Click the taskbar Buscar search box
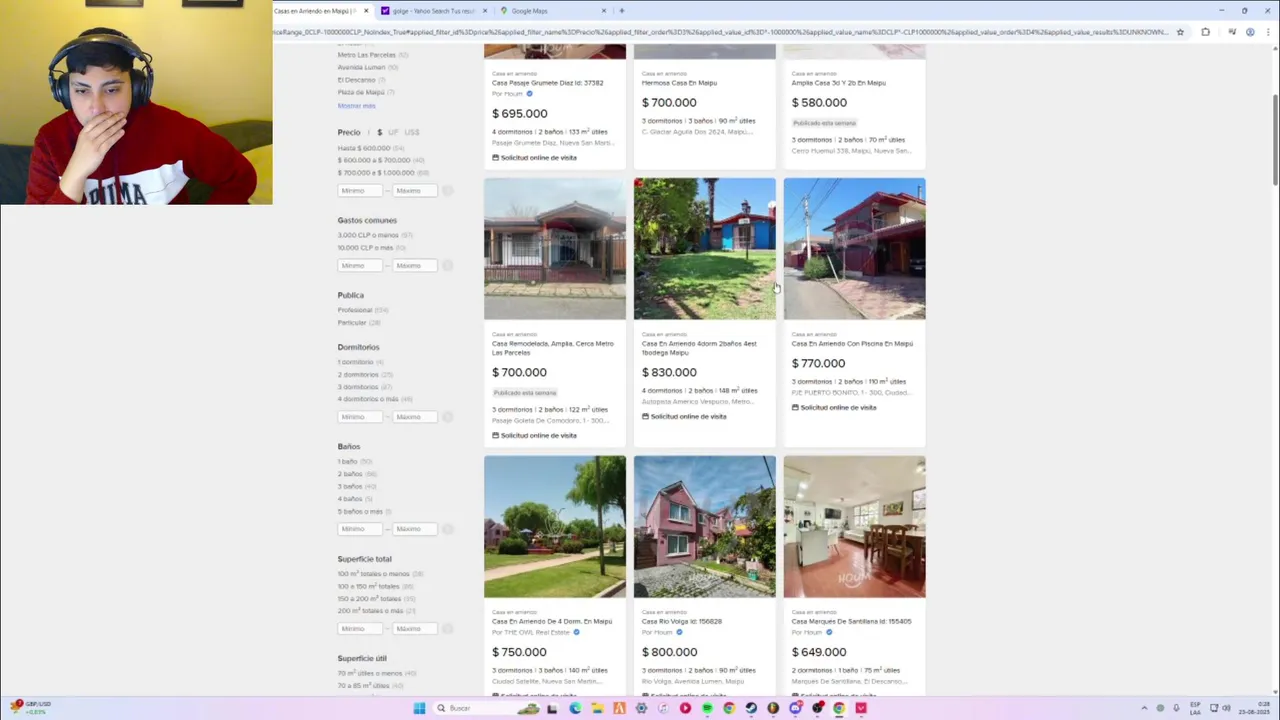Screen dimensions: 1280x720 [x=488, y=708]
